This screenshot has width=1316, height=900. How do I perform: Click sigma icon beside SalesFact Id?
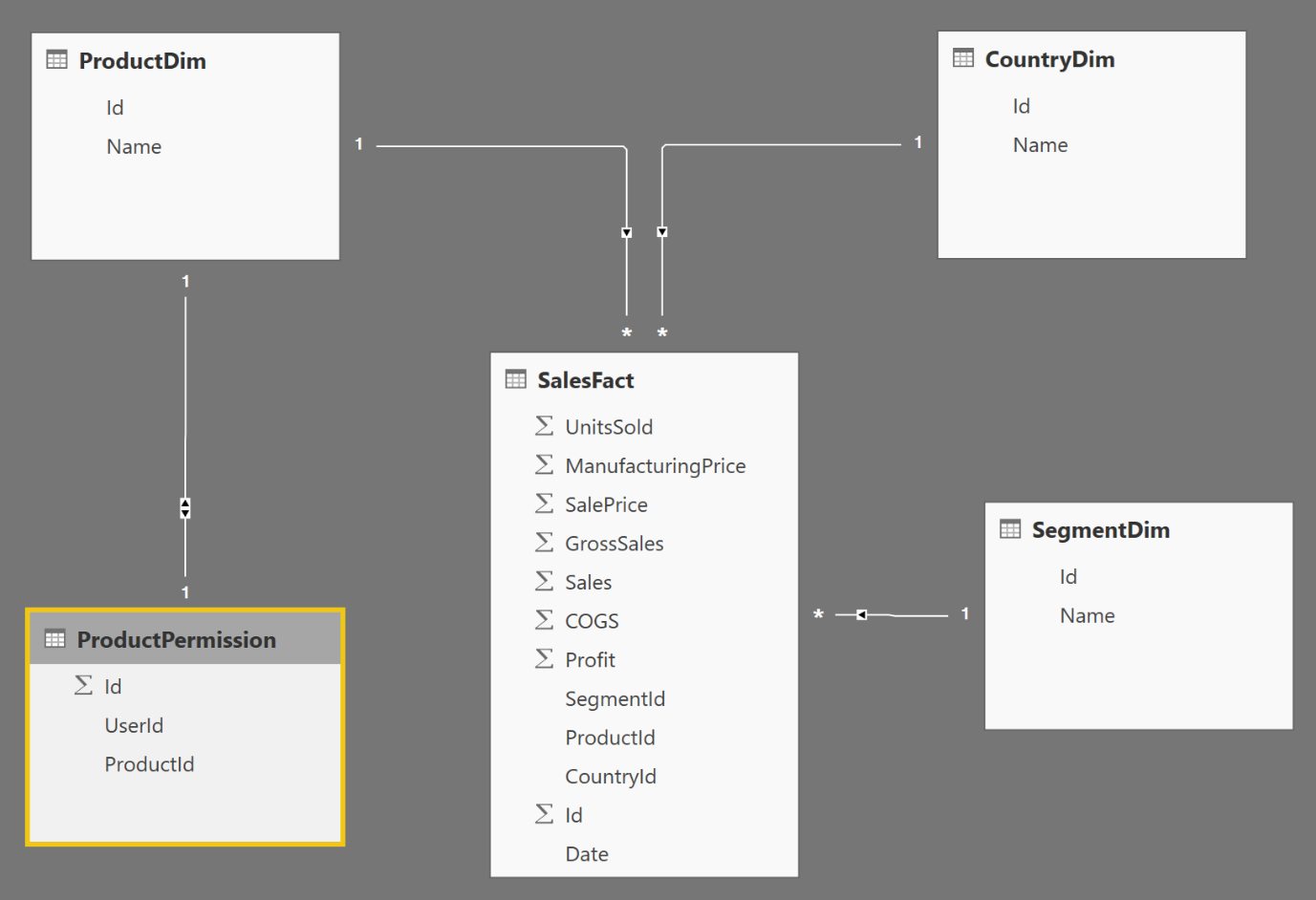544,814
